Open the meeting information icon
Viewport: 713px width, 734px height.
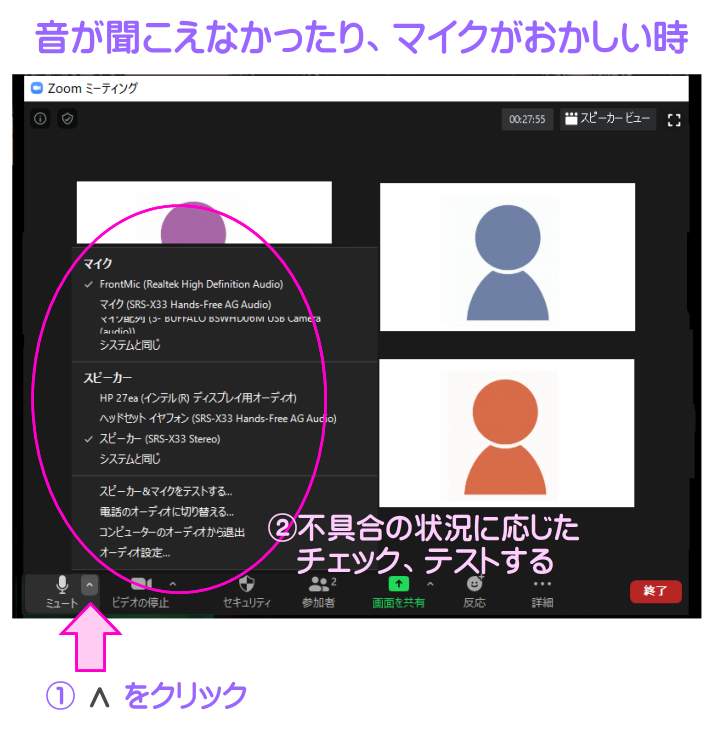point(40,119)
